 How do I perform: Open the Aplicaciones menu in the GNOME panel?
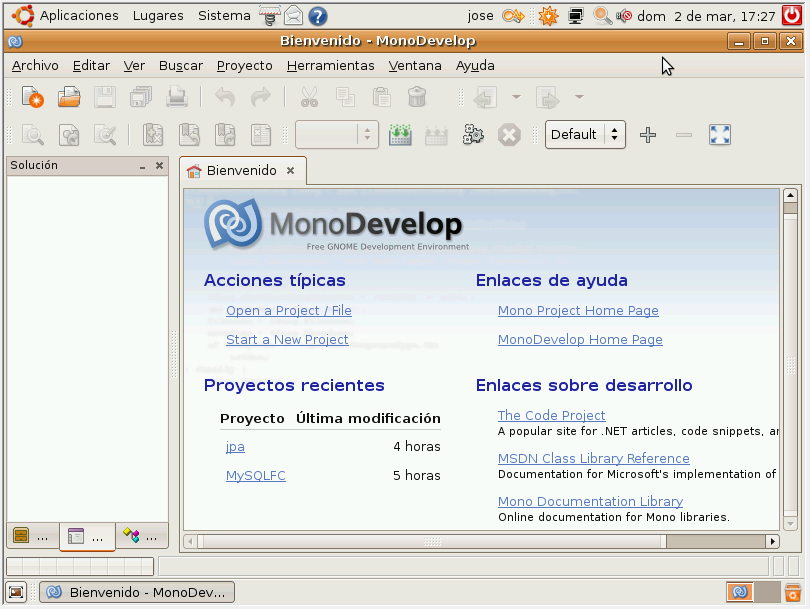click(79, 15)
